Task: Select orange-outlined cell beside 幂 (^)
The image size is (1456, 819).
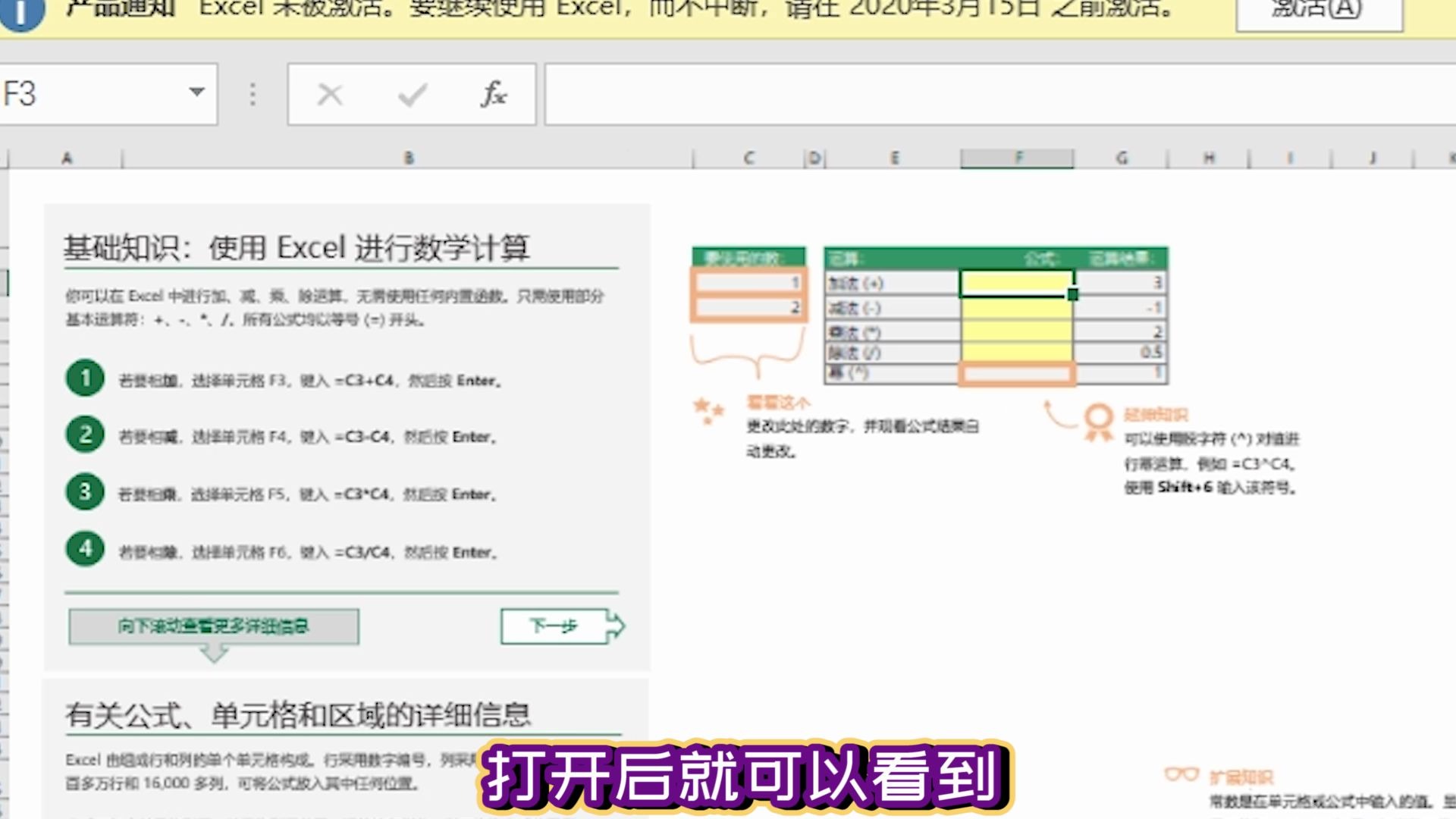Action: click(1017, 373)
